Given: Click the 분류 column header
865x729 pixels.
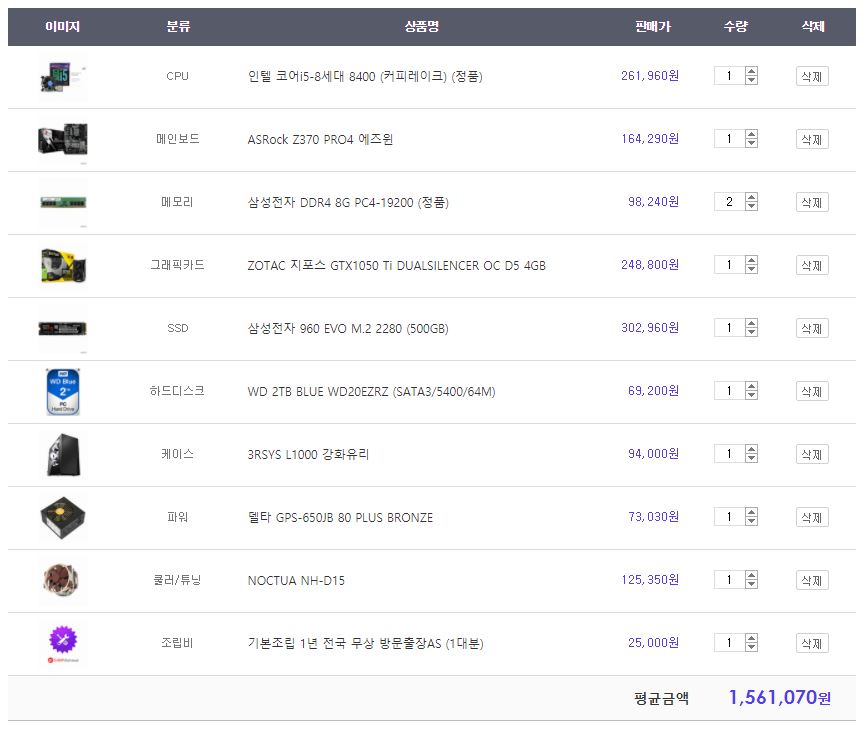Looking at the screenshot, I should (x=178, y=26).
